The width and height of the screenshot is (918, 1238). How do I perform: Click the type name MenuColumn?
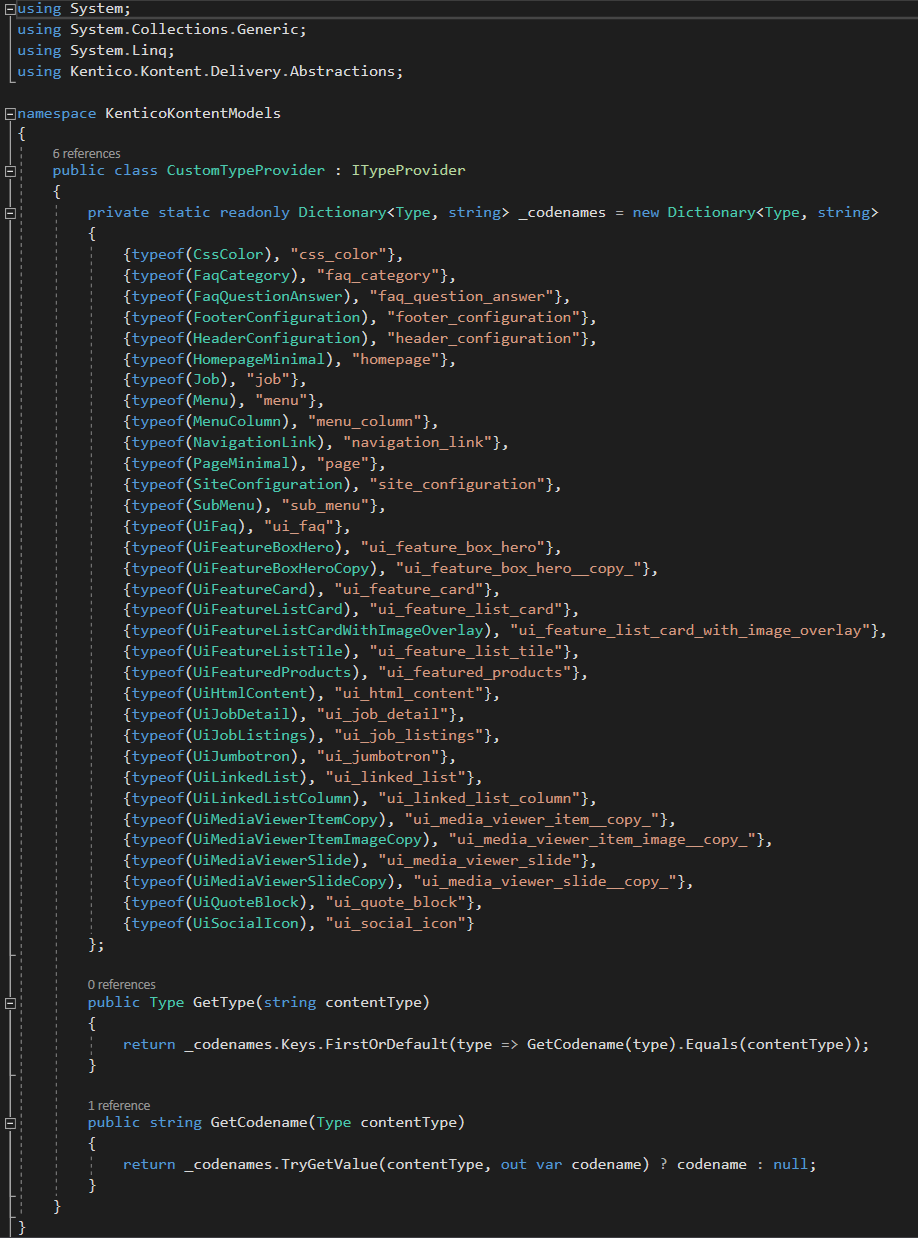237,423
